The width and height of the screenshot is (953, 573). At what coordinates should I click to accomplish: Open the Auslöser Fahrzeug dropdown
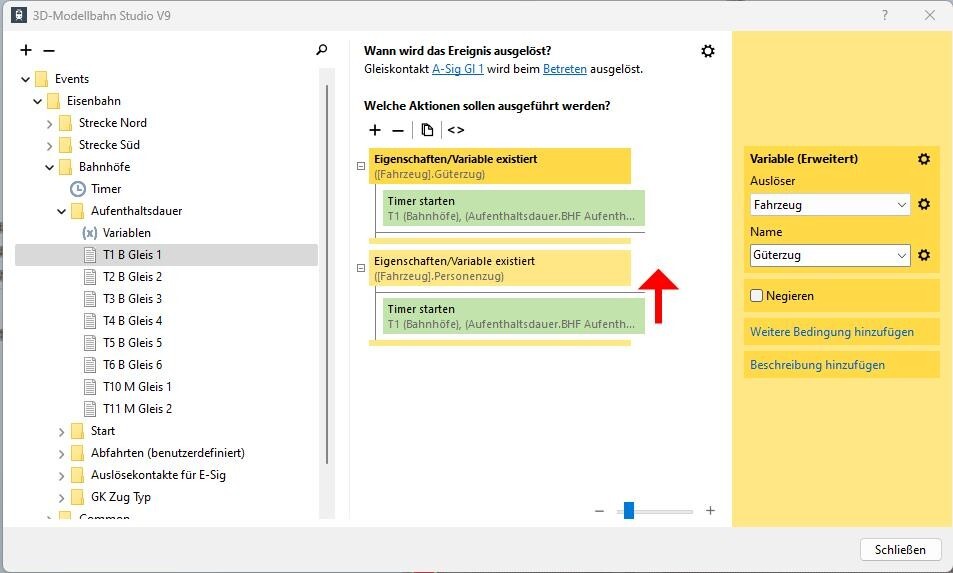pyautogui.click(x=830, y=205)
